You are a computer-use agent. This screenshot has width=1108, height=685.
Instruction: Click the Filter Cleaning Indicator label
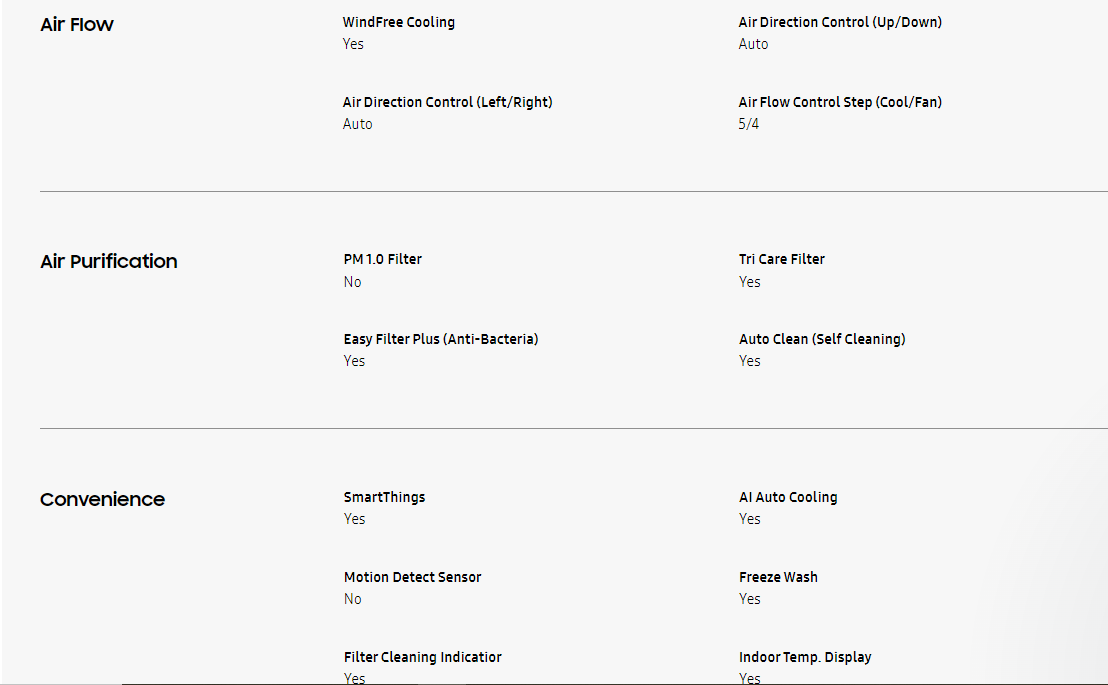[x=422, y=657]
